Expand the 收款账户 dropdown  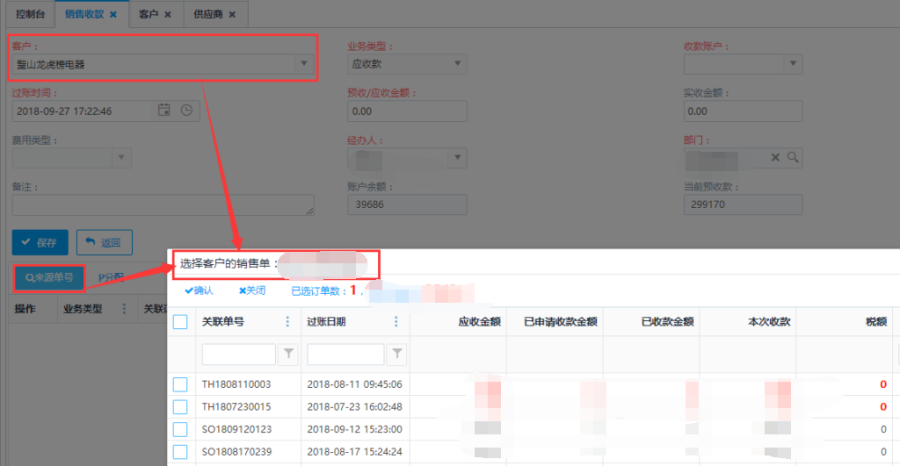793,64
